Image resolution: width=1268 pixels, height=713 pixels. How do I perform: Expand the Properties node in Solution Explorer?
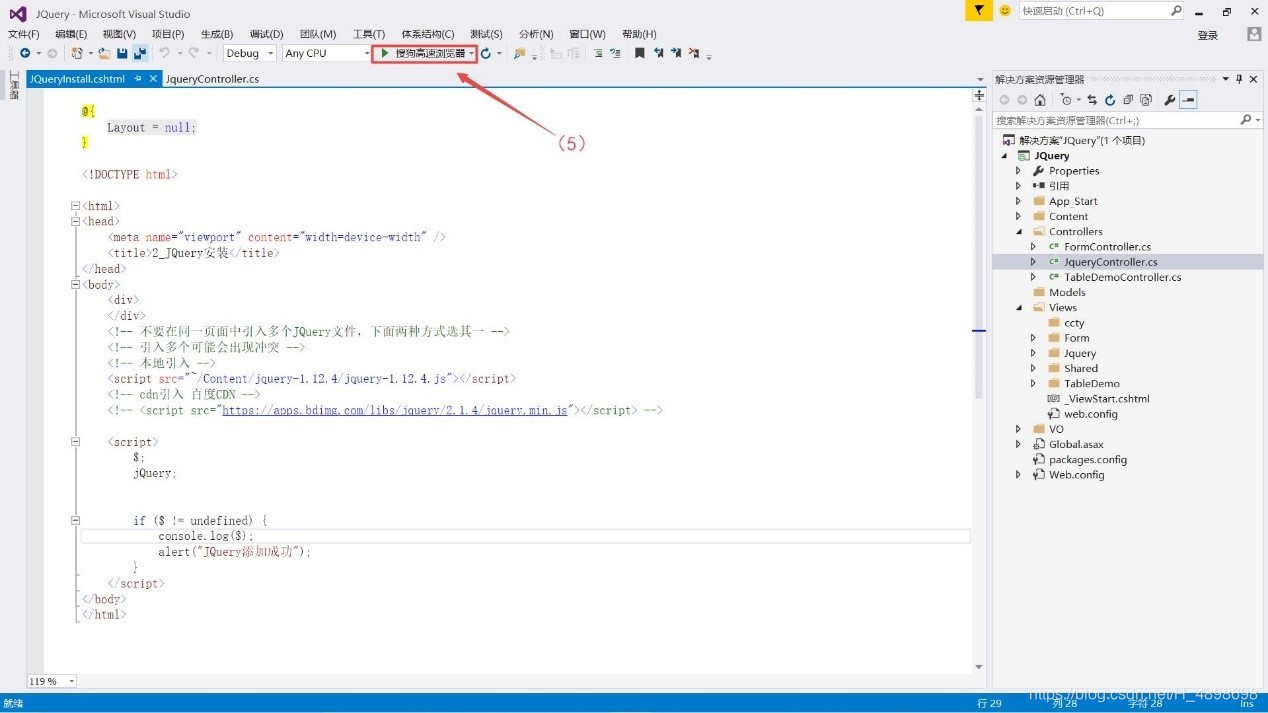click(1019, 171)
